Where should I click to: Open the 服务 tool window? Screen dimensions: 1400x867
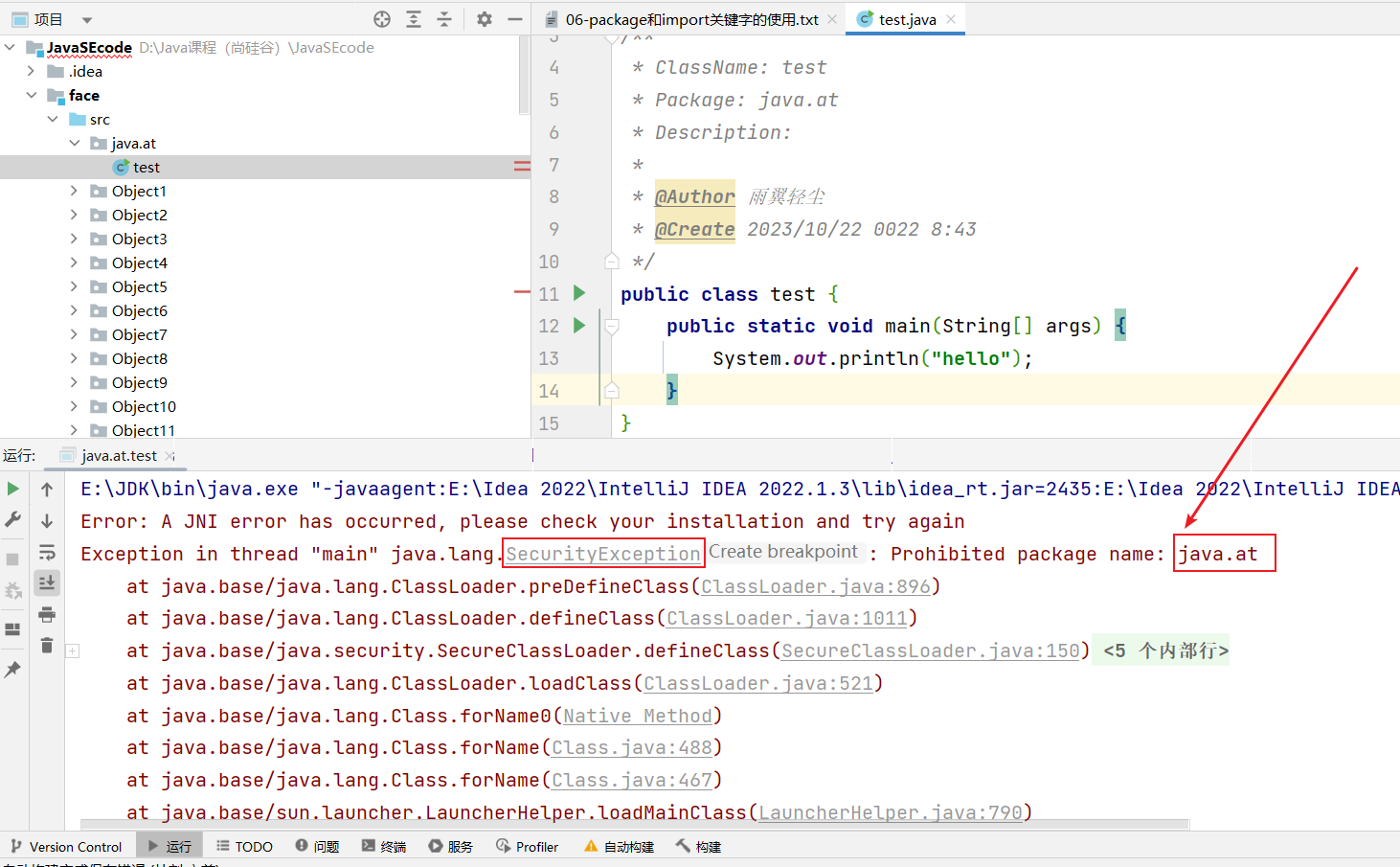coord(450,847)
